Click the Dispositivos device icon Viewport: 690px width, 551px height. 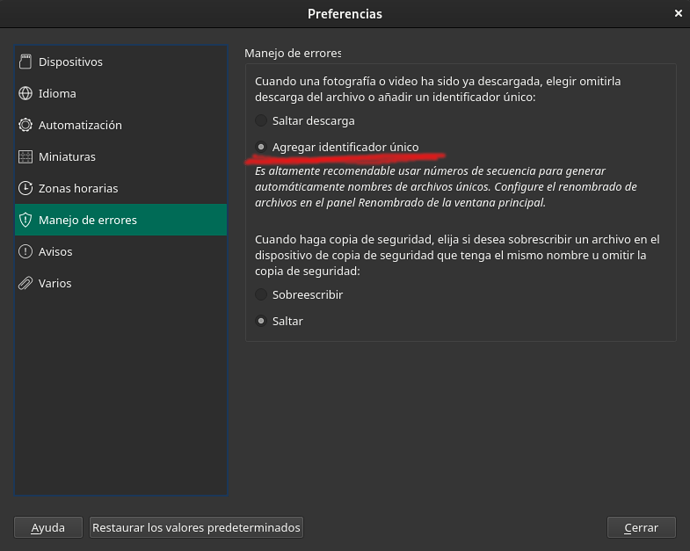point(26,62)
